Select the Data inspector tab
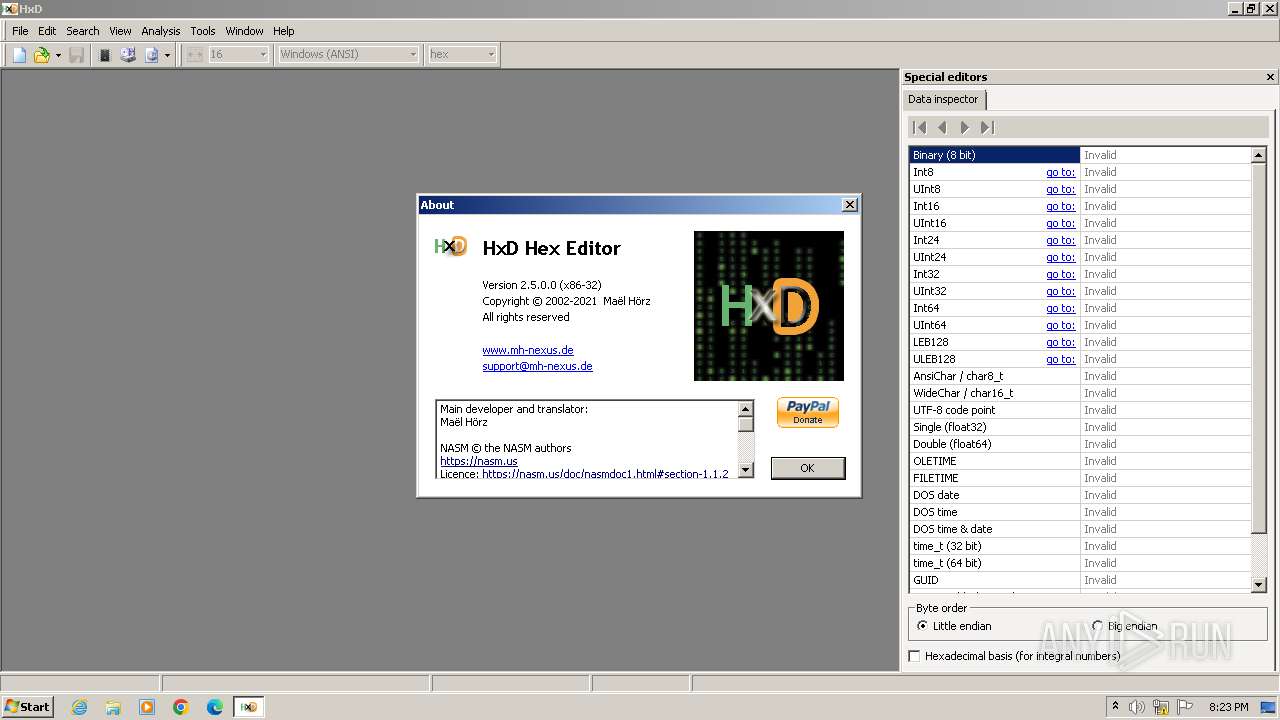1280x720 pixels. (x=943, y=99)
